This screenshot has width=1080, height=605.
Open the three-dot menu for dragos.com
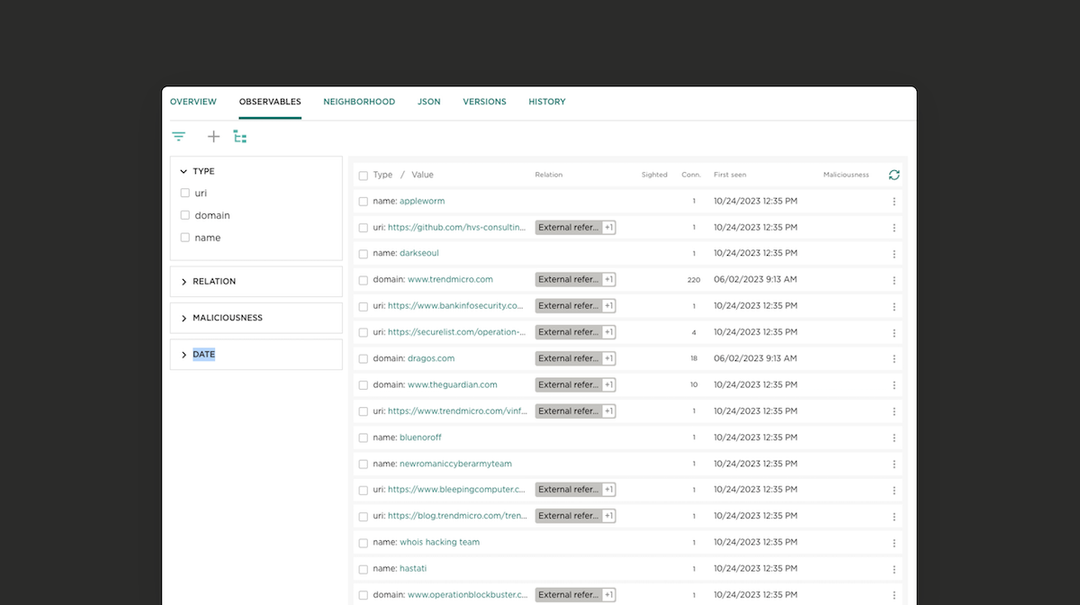tap(893, 358)
